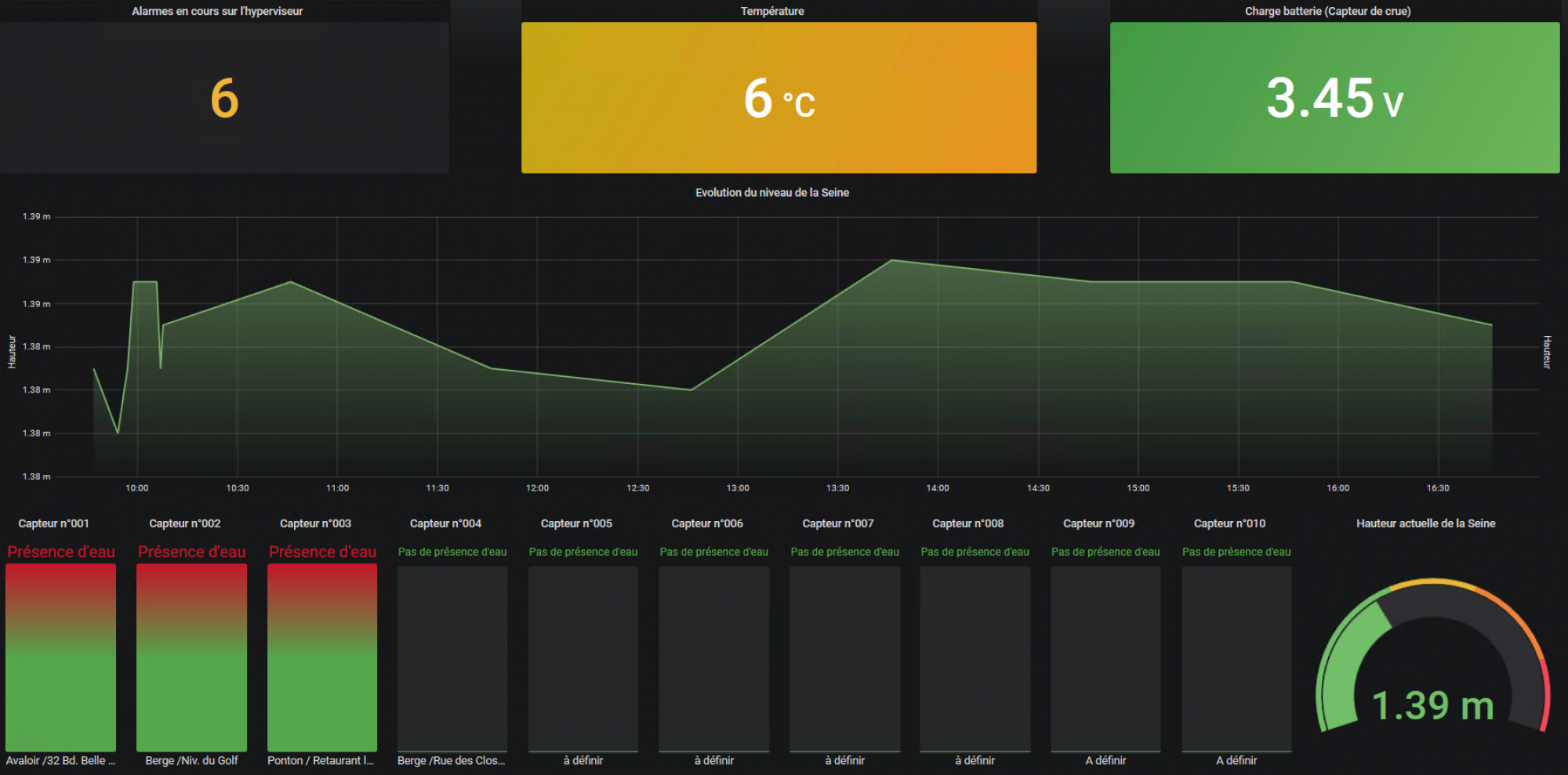Click the 3.45 V battery stat panel
Viewport: 1568px width, 775px height.
[1334, 98]
